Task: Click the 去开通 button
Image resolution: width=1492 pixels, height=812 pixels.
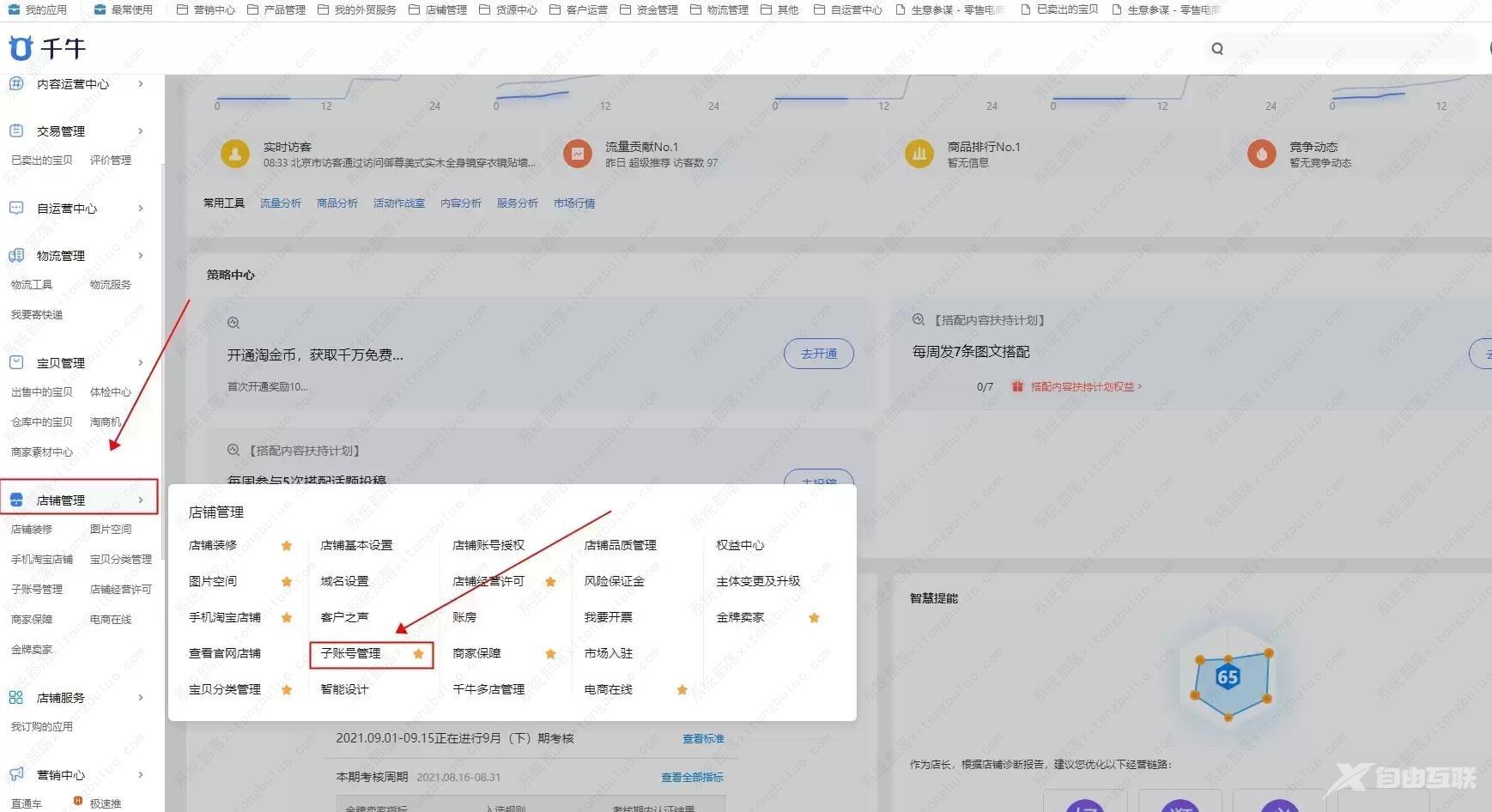Action: click(x=818, y=353)
